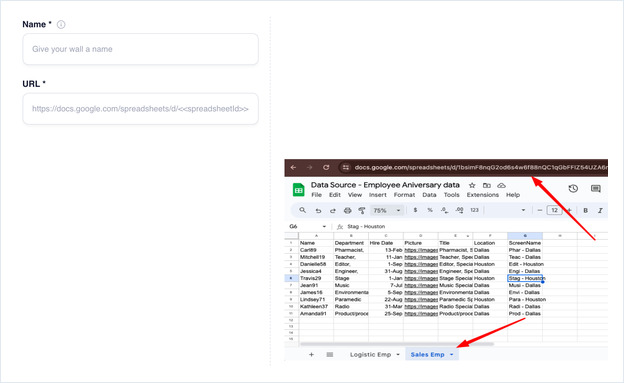Viewport: 624px width, 383px height.
Task: Open the Insert menu
Action: point(377,195)
